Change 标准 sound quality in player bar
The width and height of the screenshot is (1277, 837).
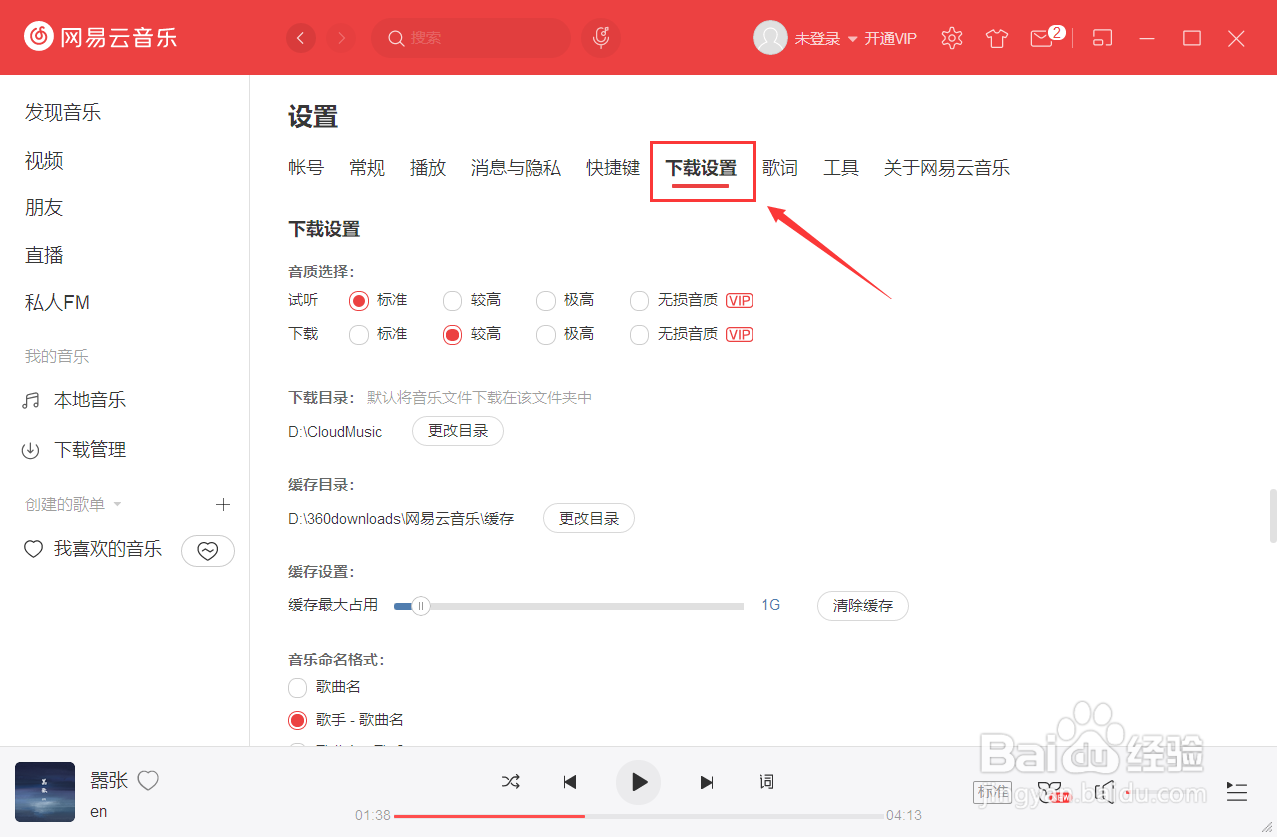coord(992,793)
